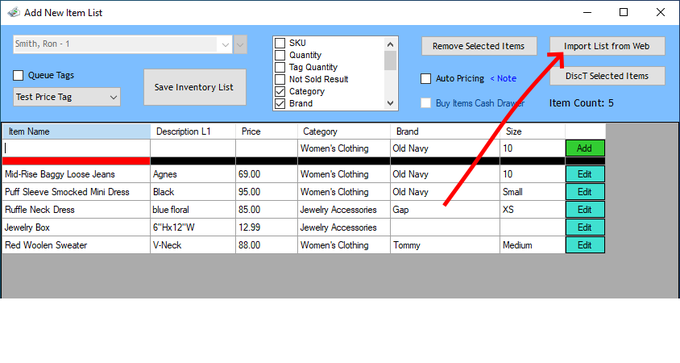Viewport: 680px width, 363px height.
Task: Click the 88.00 price cell
Action: pyautogui.click(x=267, y=245)
